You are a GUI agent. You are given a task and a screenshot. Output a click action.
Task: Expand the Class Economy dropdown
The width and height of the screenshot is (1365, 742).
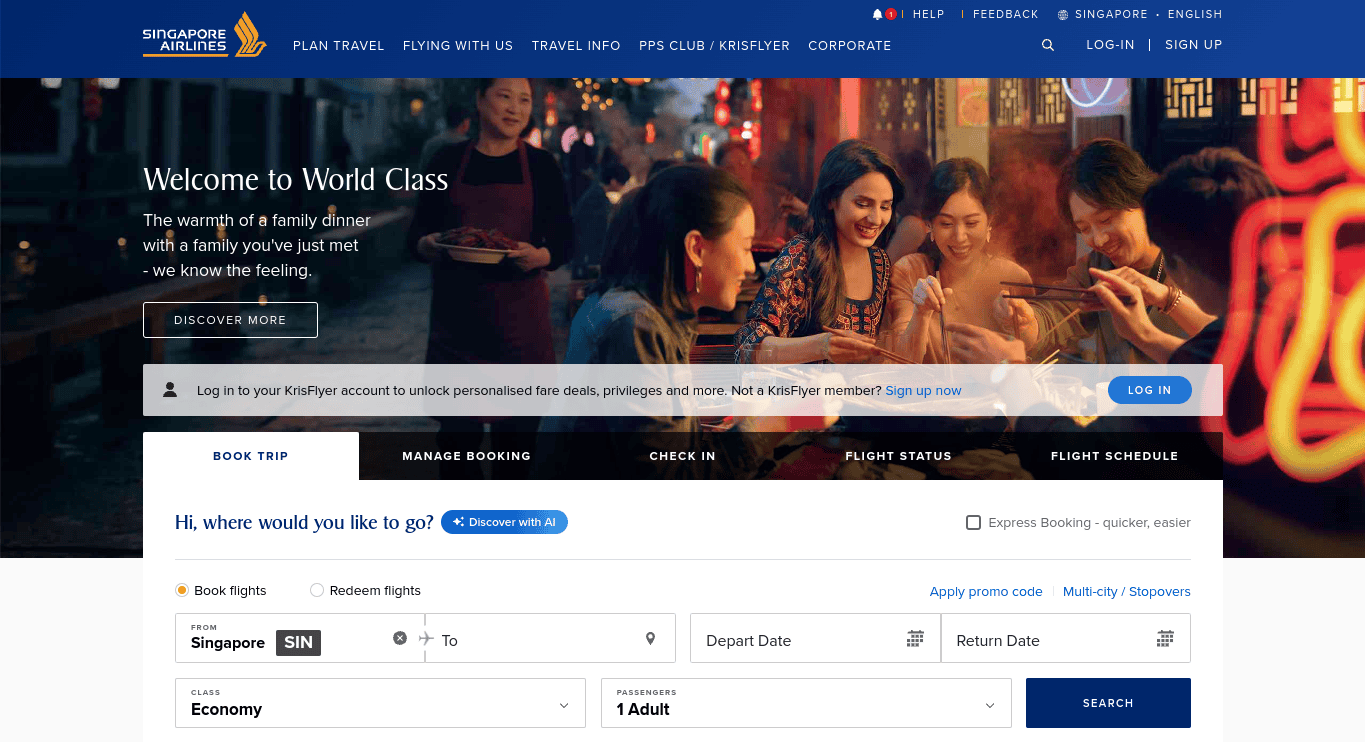coord(380,703)
